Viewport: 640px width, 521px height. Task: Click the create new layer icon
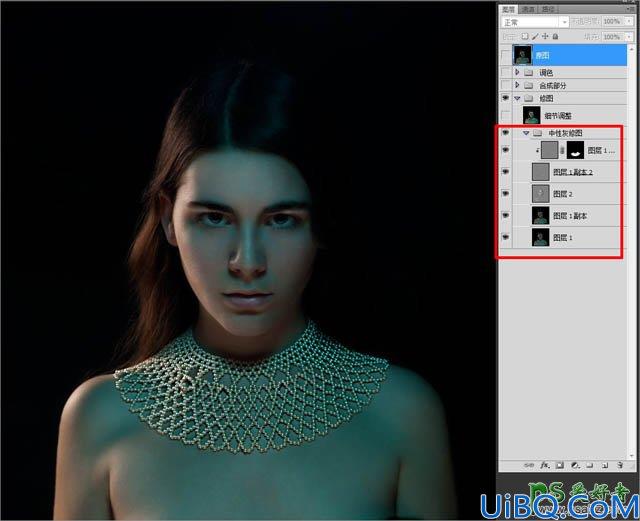(604, 465)
